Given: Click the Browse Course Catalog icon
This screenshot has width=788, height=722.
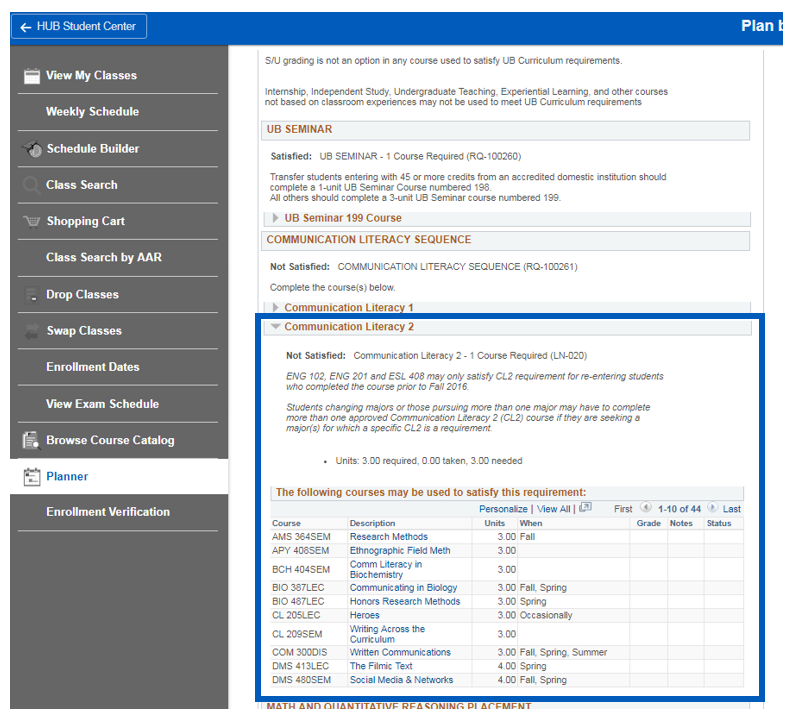Looking at the screenshot, I should [x=31, y=440].
